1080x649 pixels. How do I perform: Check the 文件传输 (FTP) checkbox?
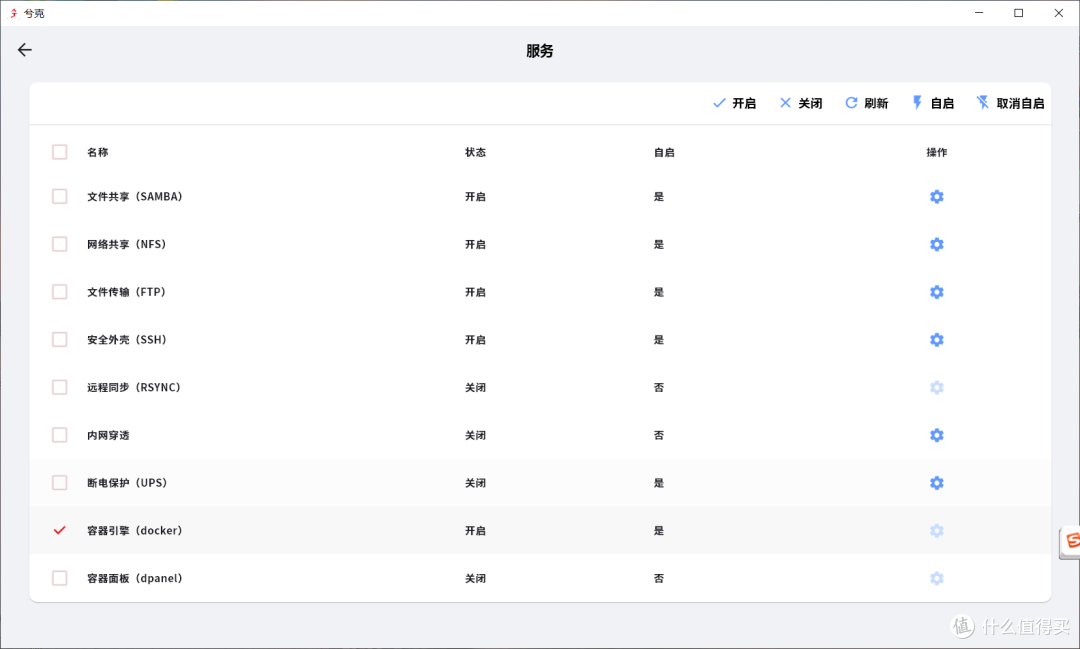(60, 292)
